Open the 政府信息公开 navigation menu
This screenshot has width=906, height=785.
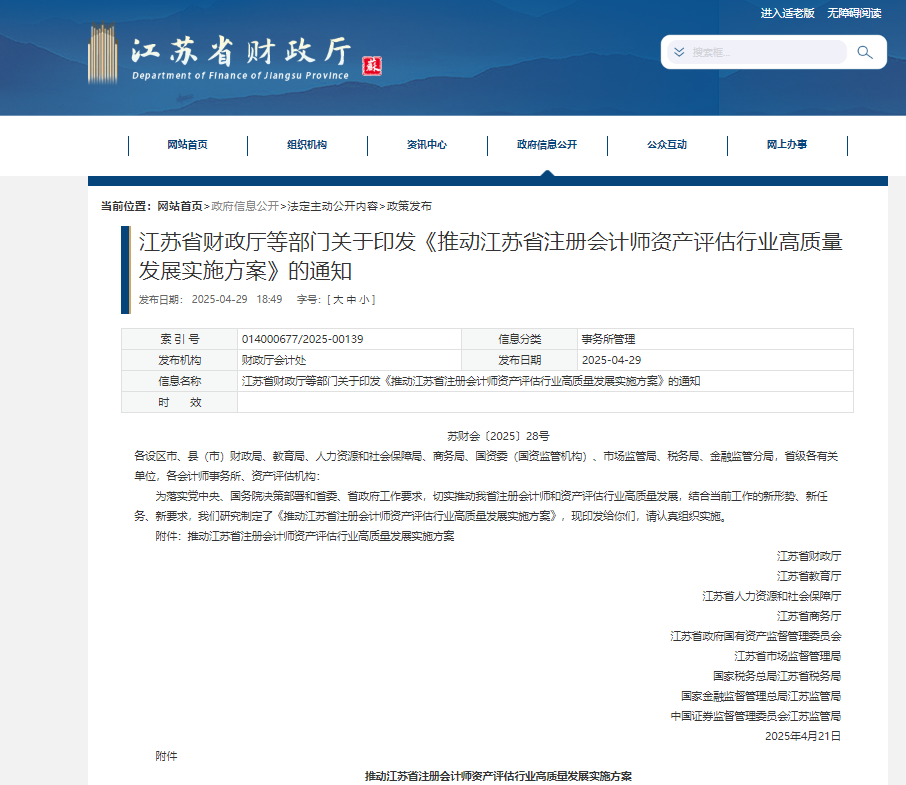[547, 144]
